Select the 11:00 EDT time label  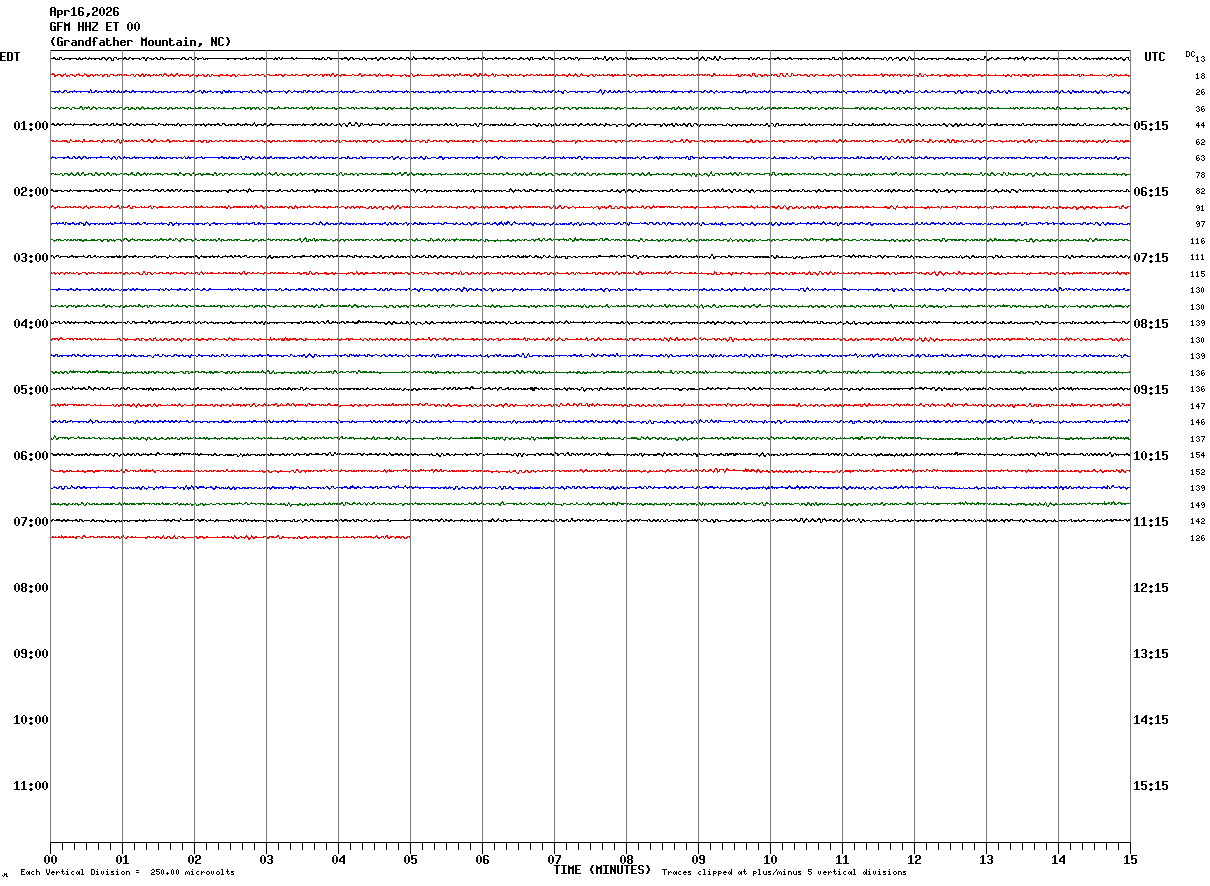click(x=31, y=786)
